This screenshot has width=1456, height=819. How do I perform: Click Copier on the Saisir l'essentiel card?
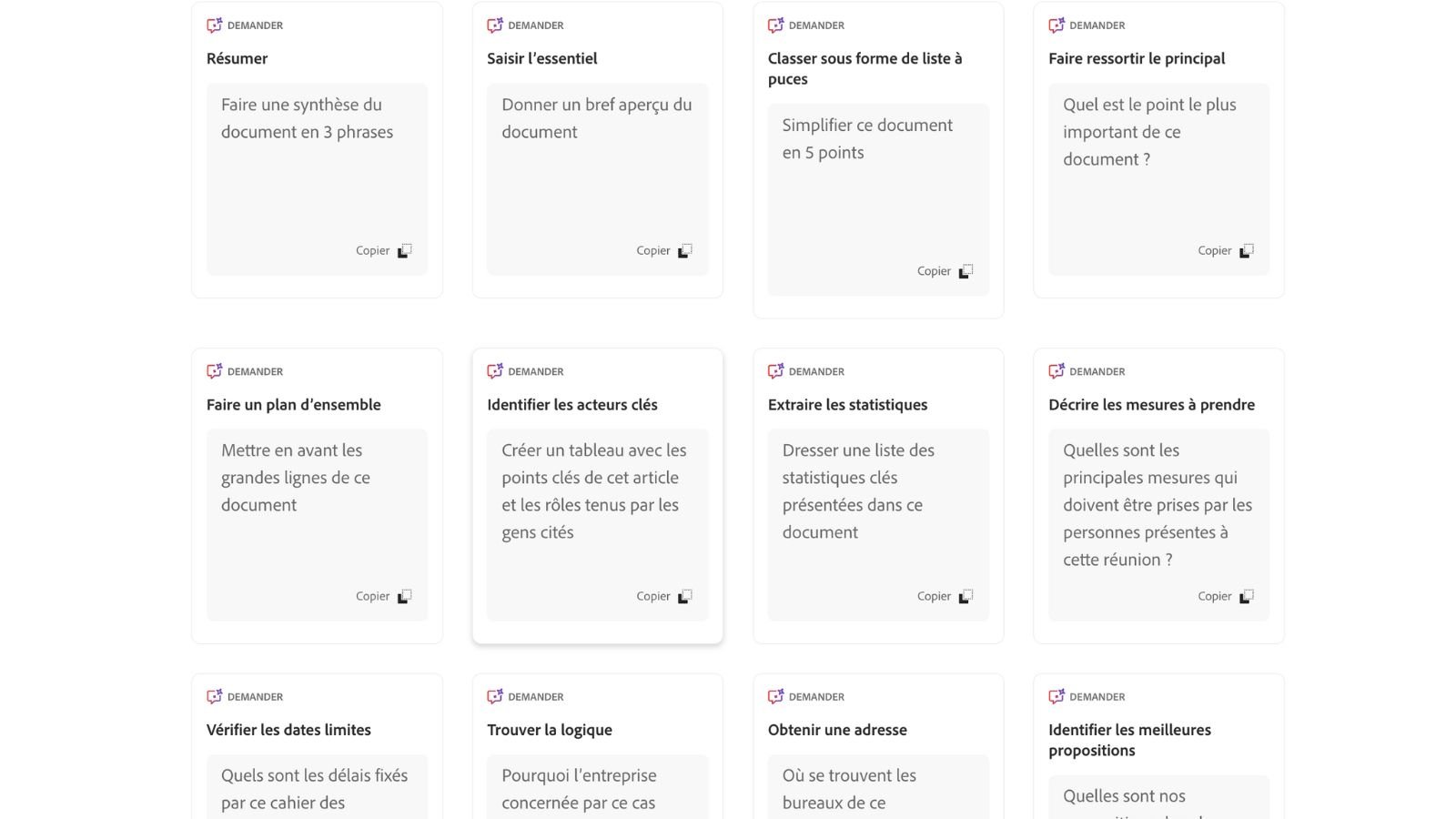(653, 249)
